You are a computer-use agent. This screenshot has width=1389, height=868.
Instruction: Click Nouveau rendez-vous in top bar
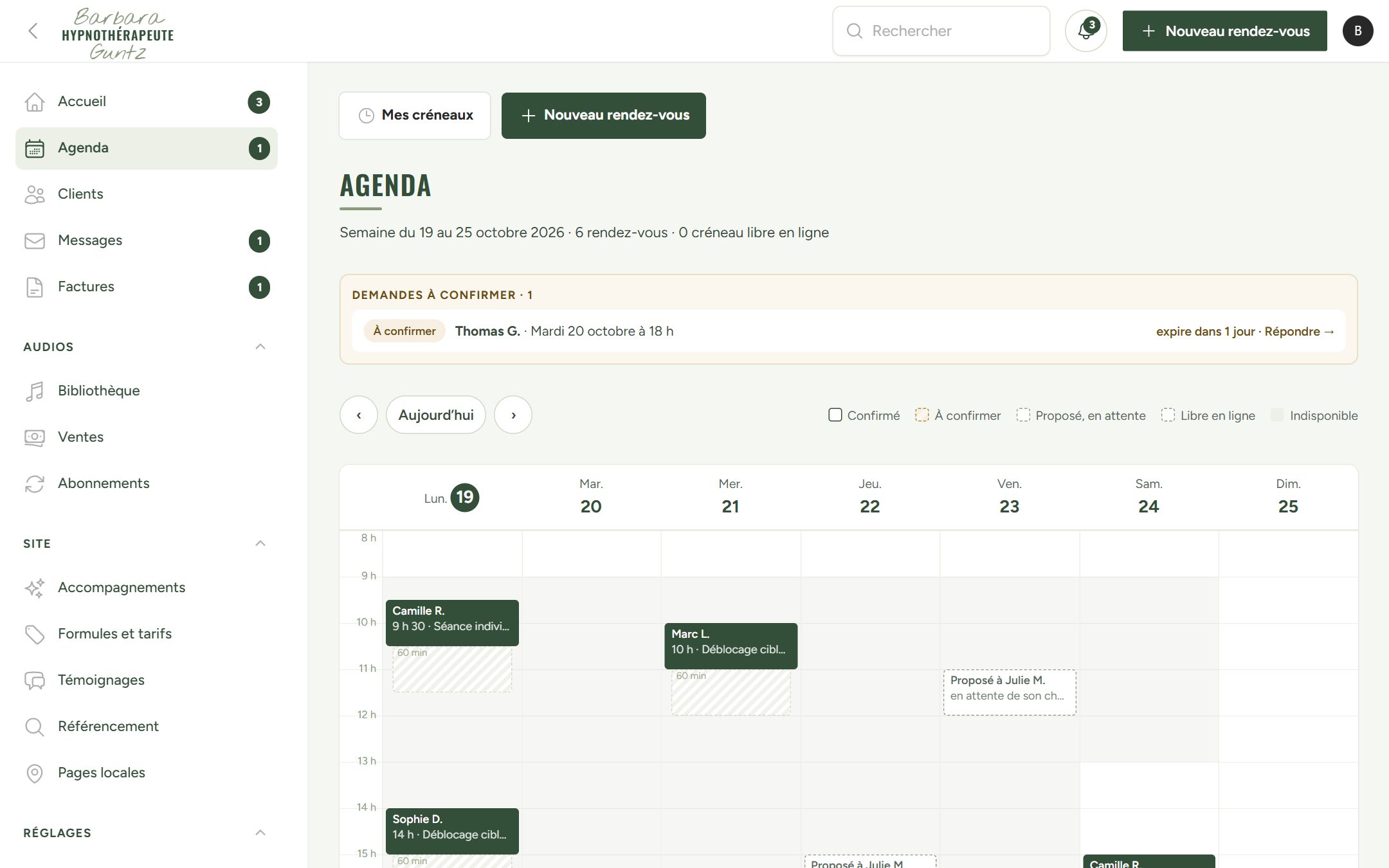click(1225, 31)
